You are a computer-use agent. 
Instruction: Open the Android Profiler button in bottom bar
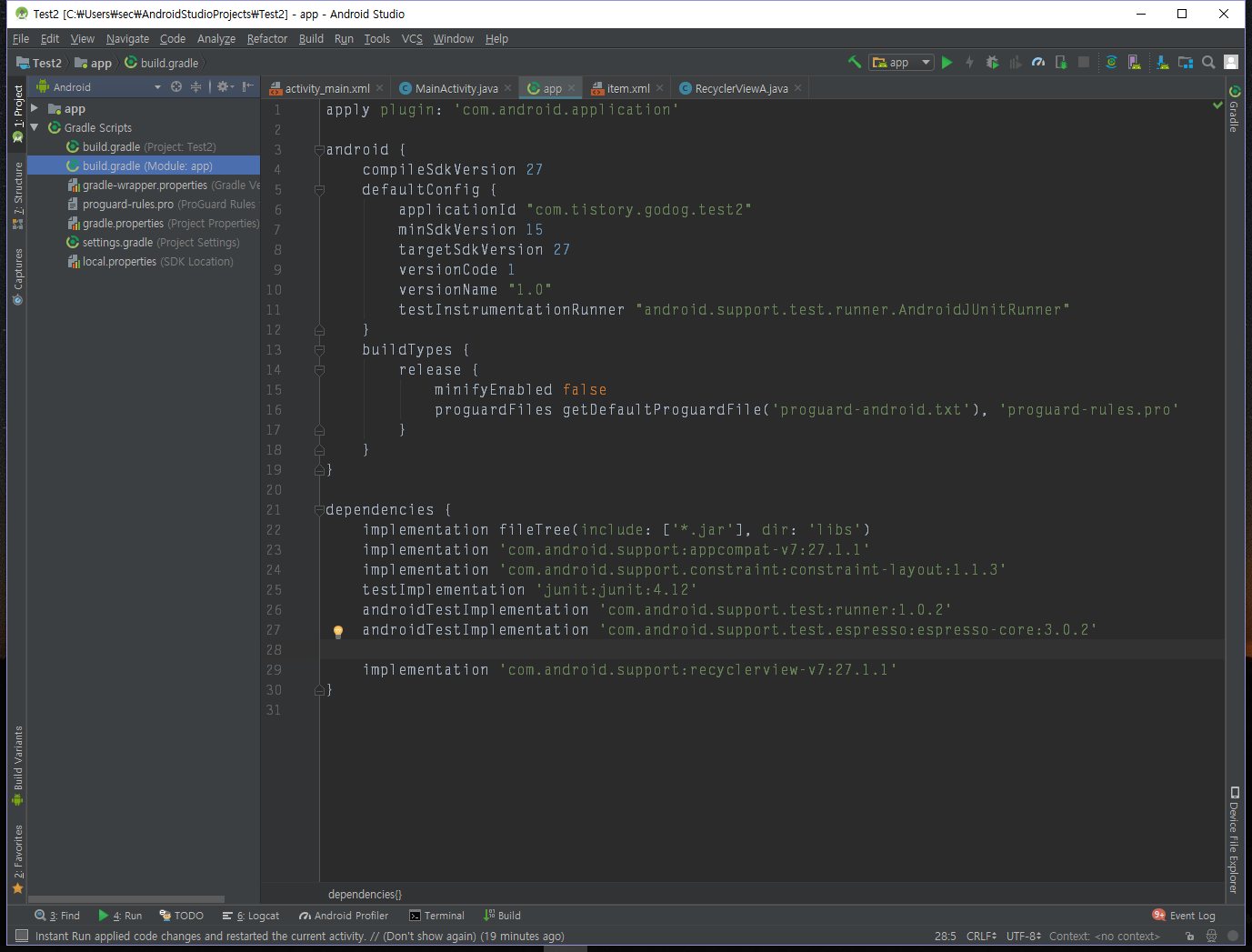coord(344,916)
